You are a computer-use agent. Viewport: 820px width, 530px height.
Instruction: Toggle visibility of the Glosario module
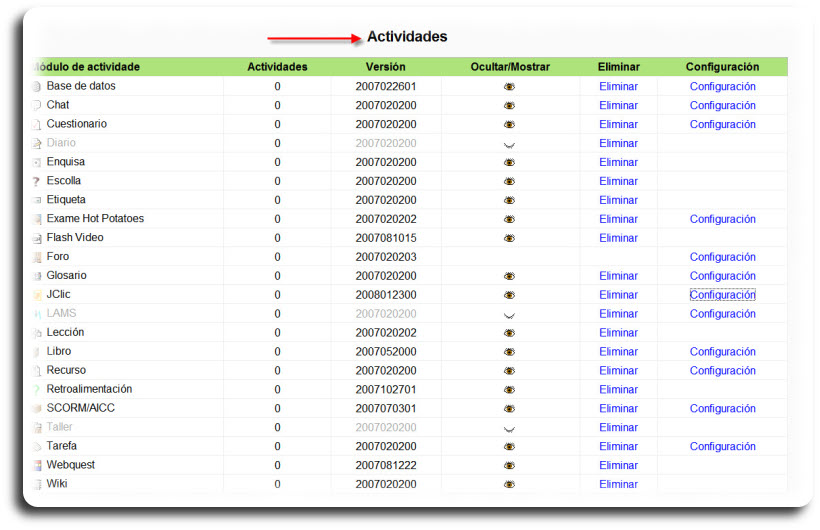pos(509,276)
